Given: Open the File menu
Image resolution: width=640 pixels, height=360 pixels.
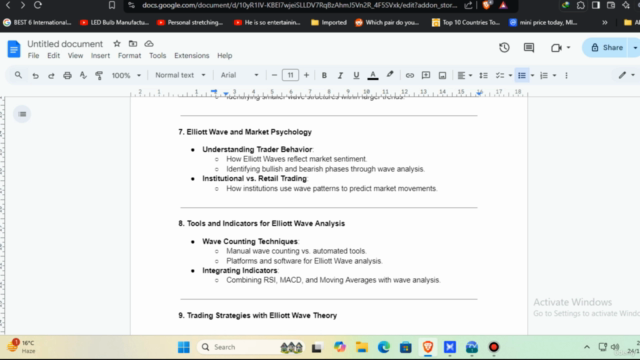Looking at the screenshot, I should [x=33, y=56].
